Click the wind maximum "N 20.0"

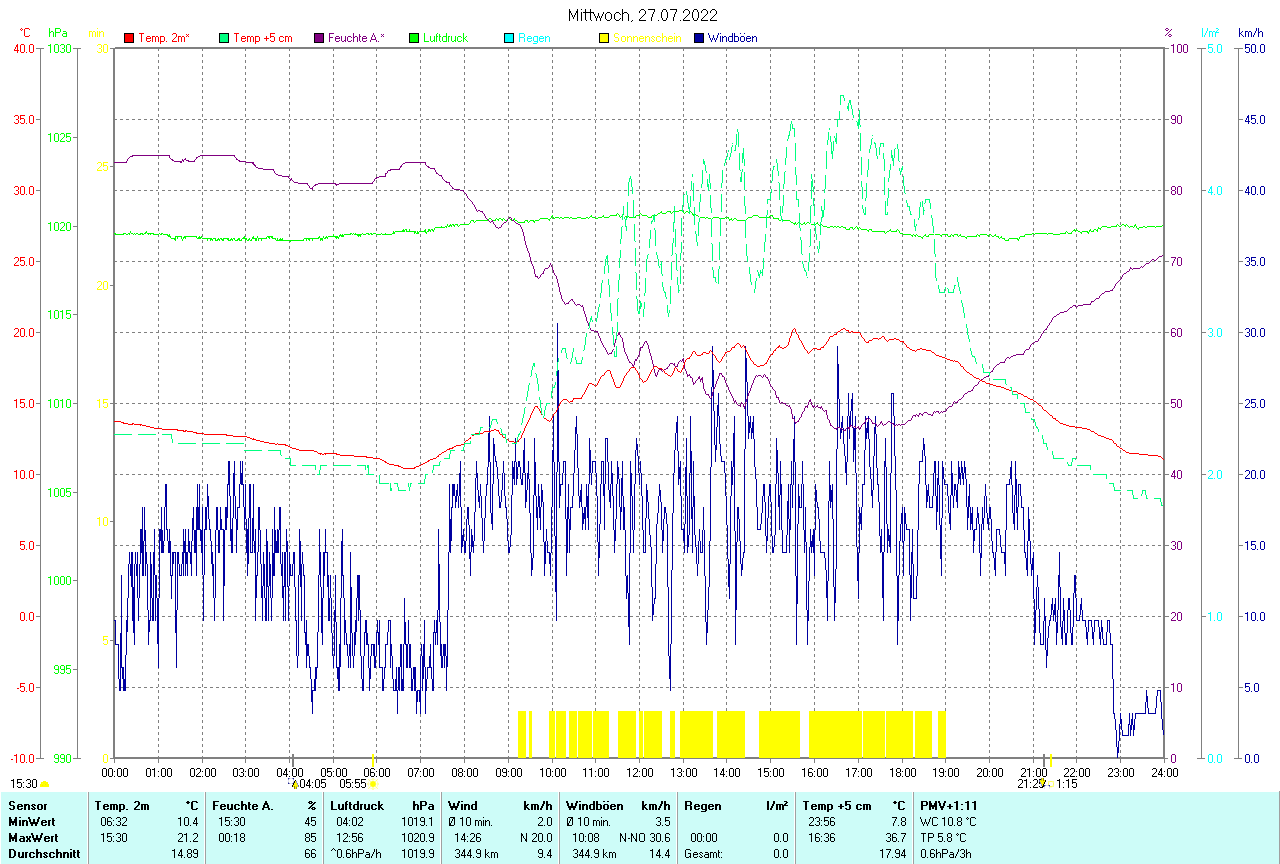[534, 837]
